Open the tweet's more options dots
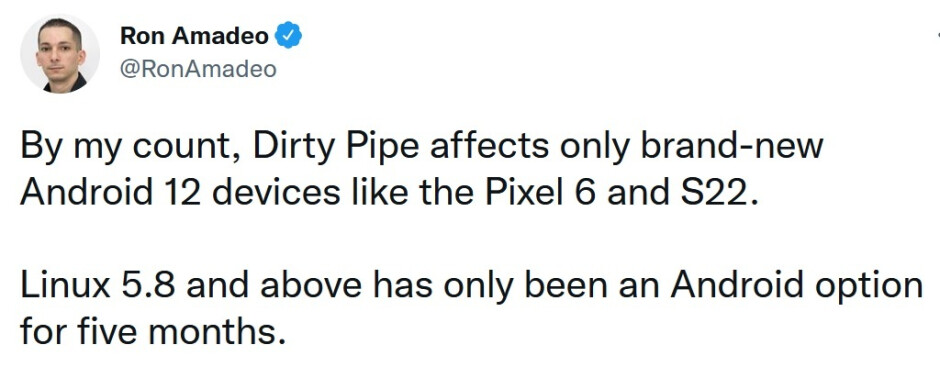940x367 pixels. pyautogui.click(x=938, y=37)
